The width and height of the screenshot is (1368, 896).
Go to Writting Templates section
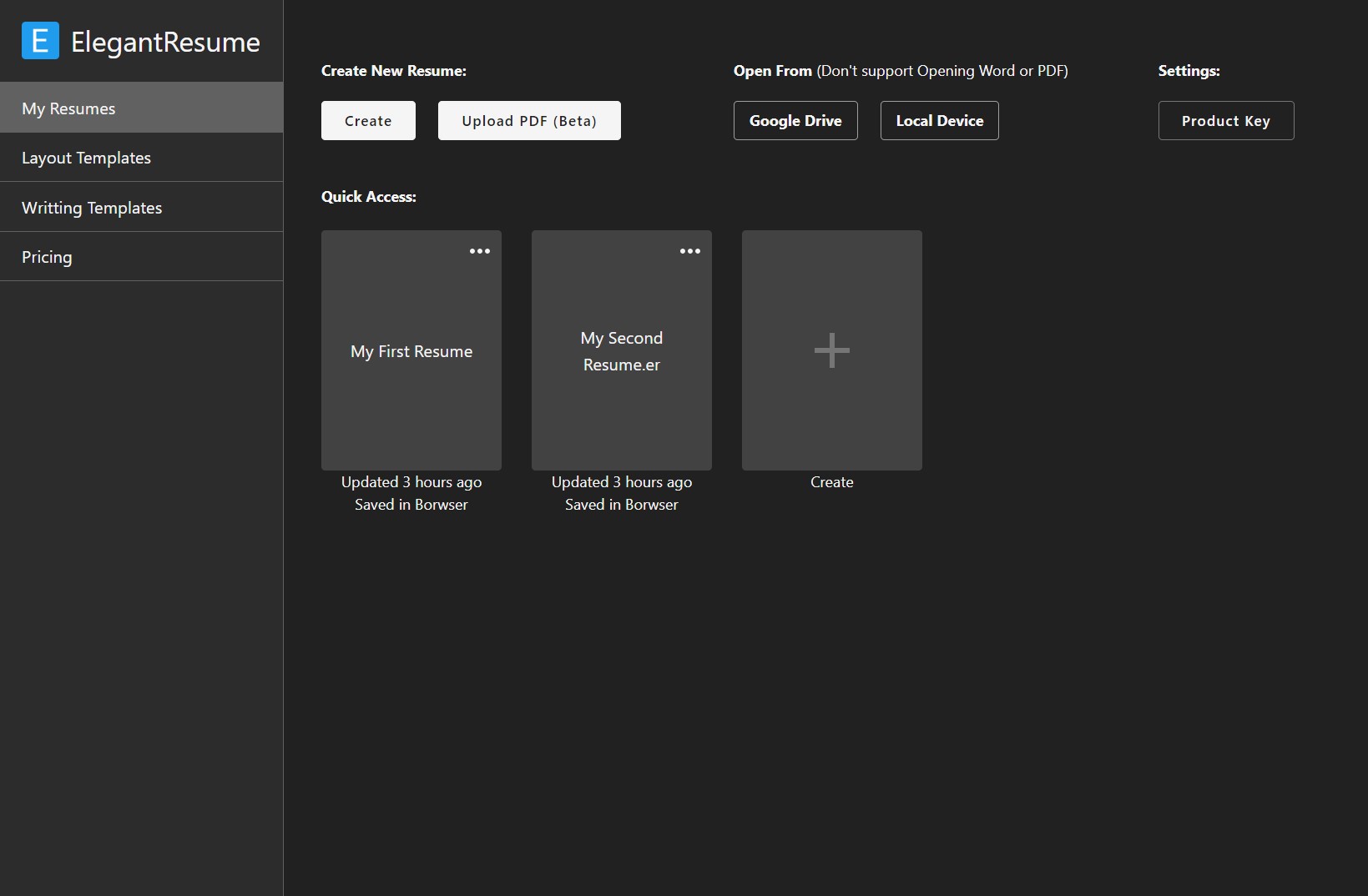pos(141,207)
